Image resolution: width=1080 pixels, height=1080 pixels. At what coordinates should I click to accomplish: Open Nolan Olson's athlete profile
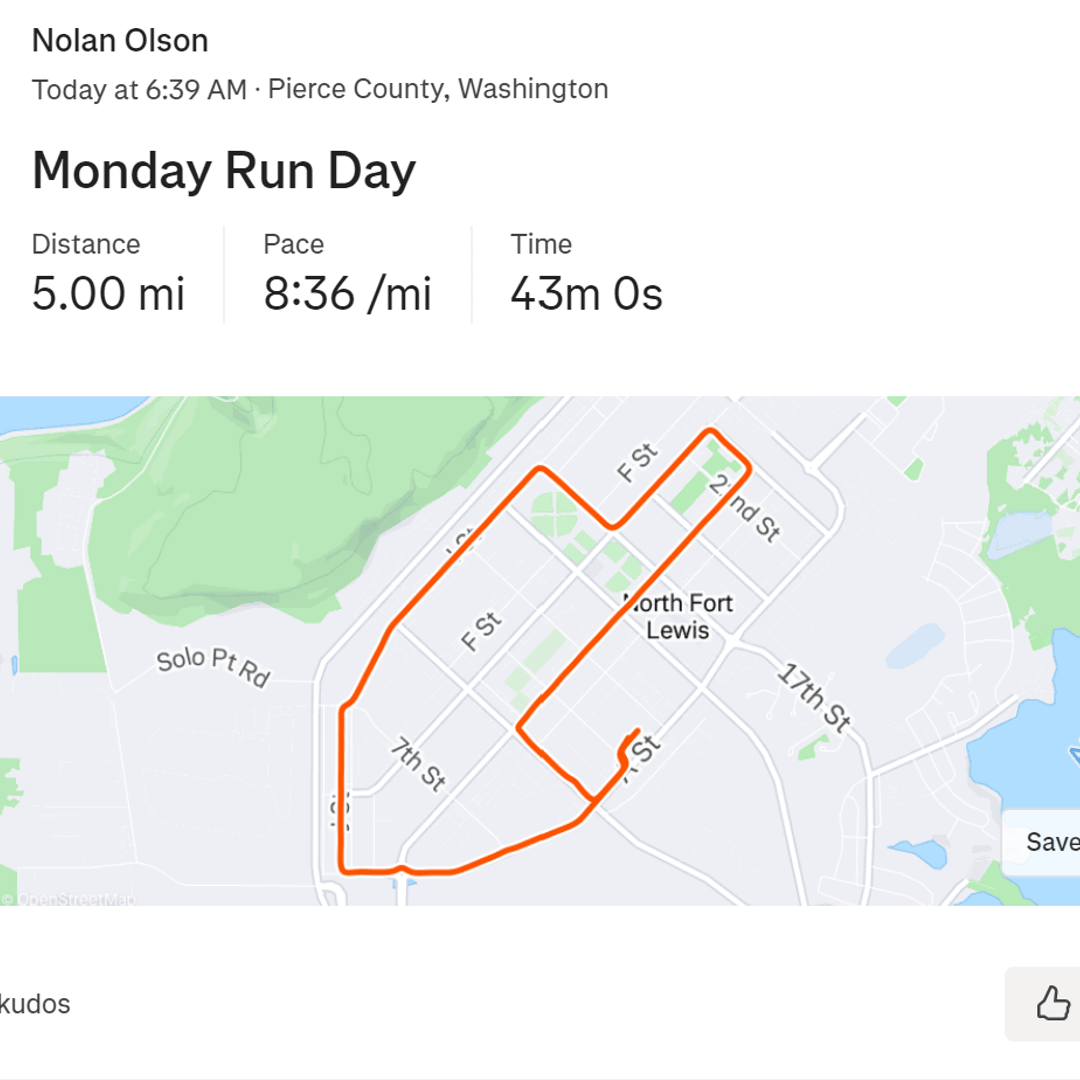pos(120,41)
